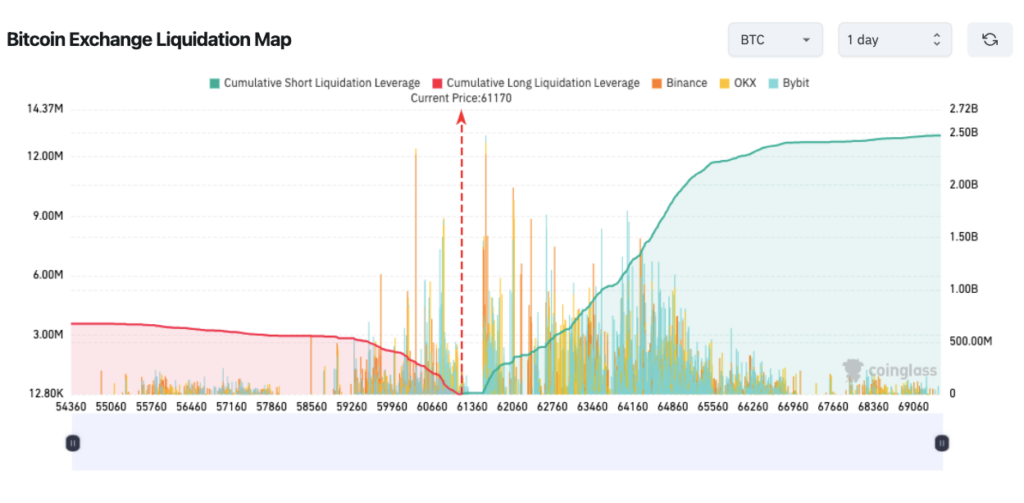Select the Current Price:61170 label
Viewport: 1024px width, 503px height.
pos(461,98)
